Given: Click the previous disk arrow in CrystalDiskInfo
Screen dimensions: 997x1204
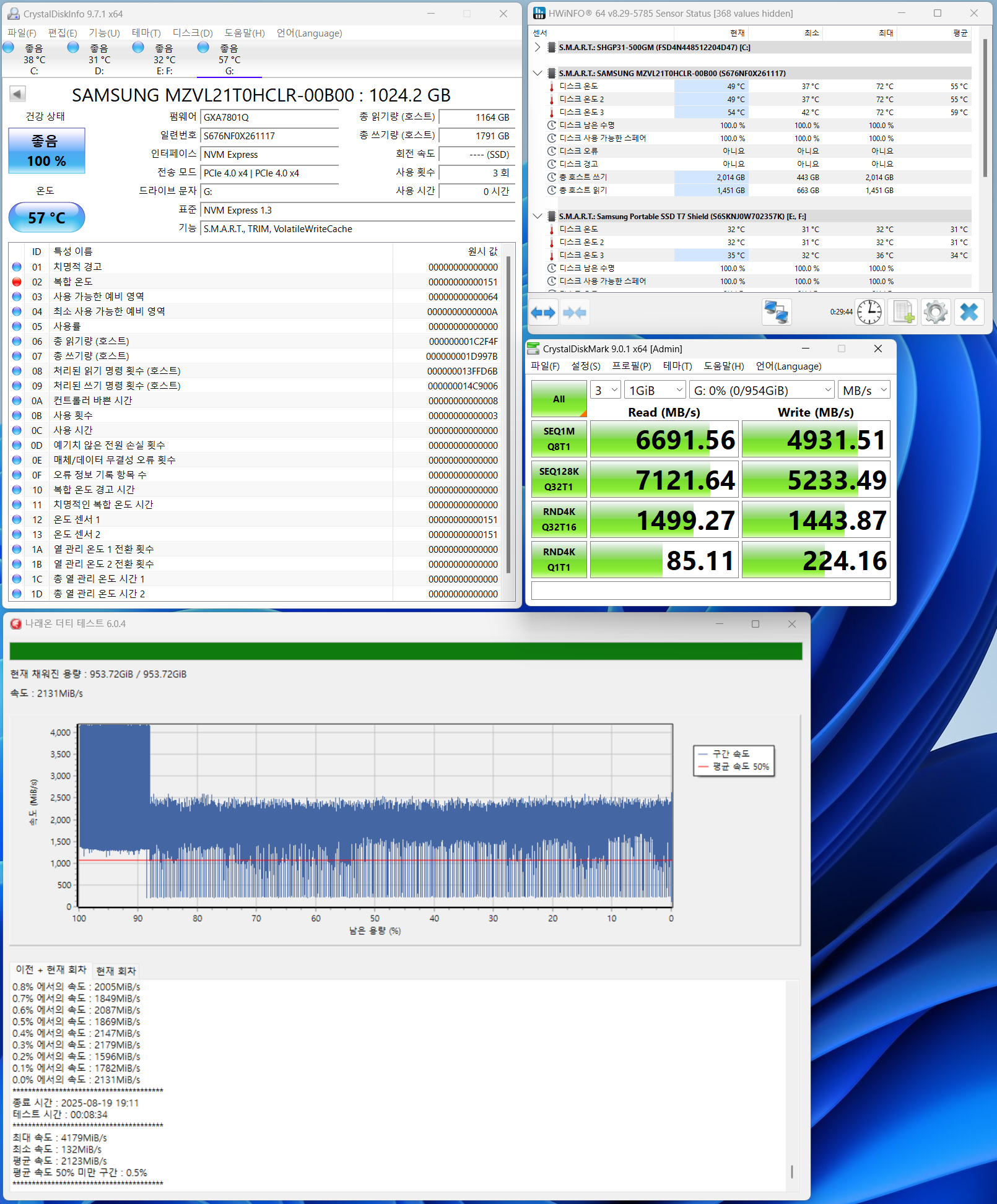Looking at the screenshot, I should pos(17,94).
